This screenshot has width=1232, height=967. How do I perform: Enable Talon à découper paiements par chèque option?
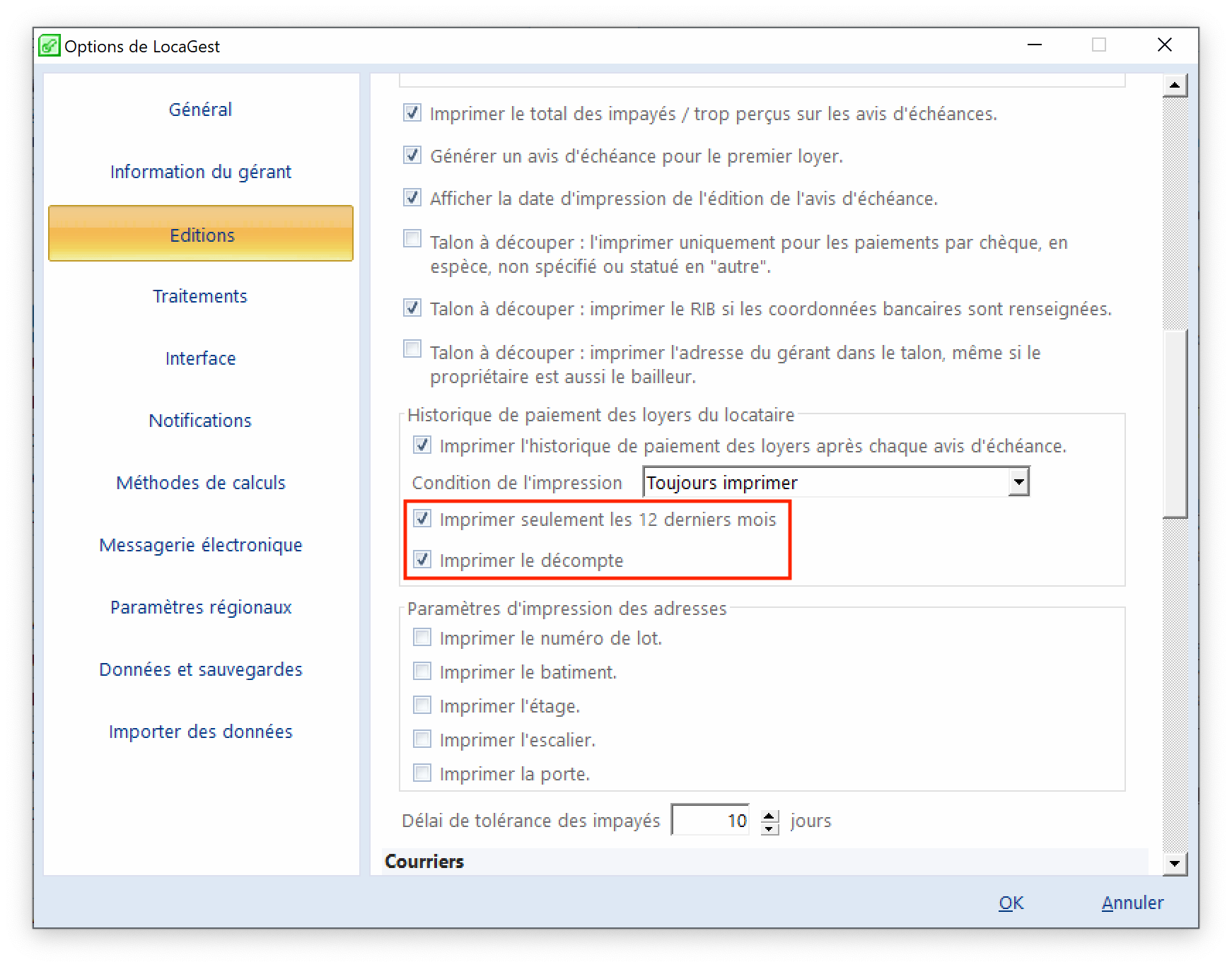[412, 238]
